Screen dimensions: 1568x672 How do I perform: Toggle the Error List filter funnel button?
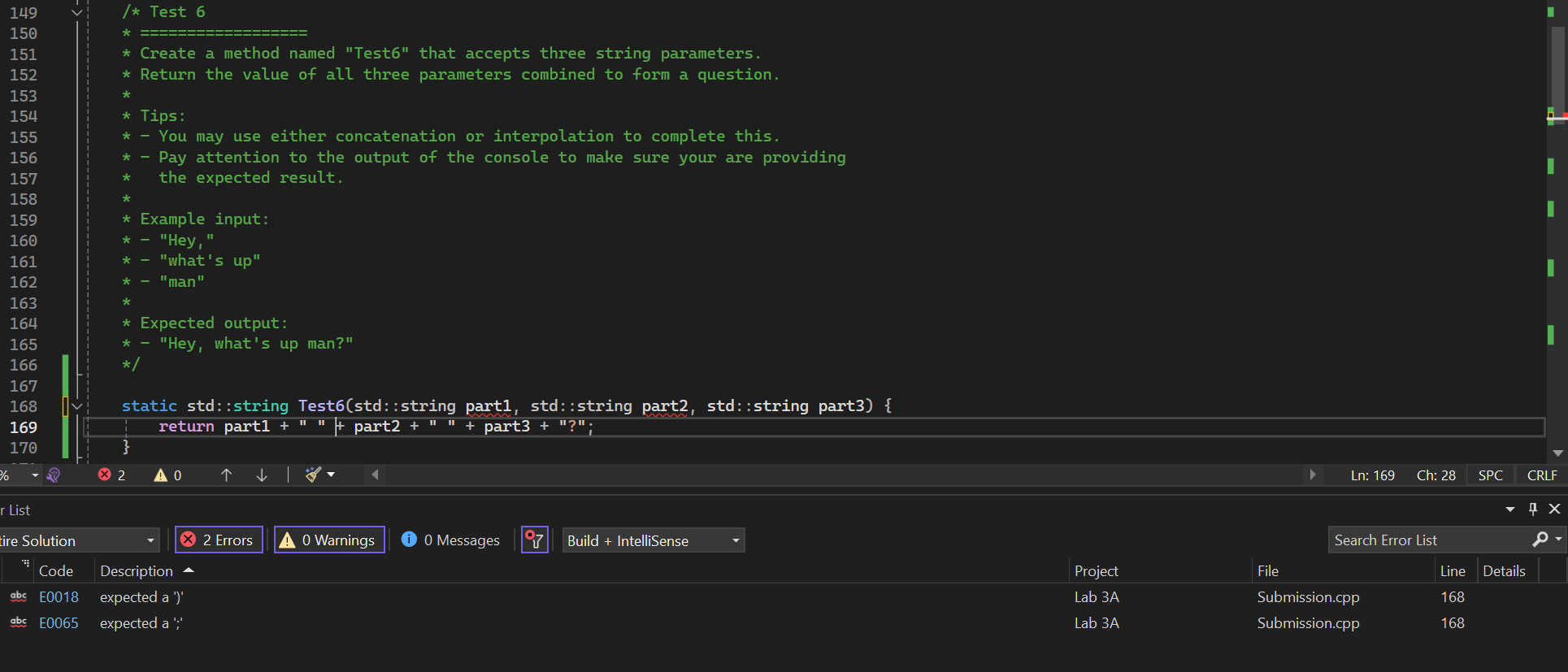[x=534, y=540]
